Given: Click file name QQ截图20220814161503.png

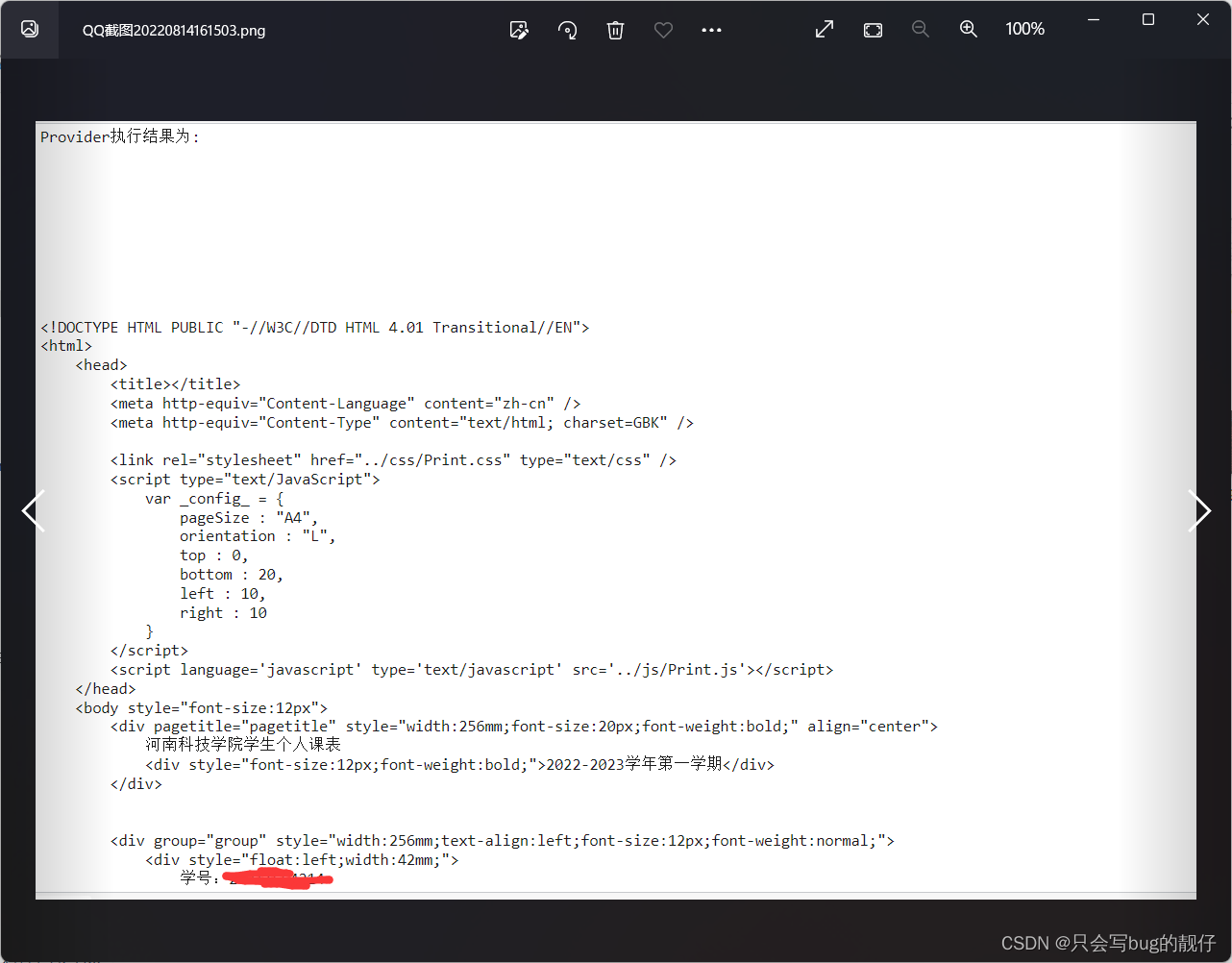Looking at the screenshot, I should pos(174,30).
